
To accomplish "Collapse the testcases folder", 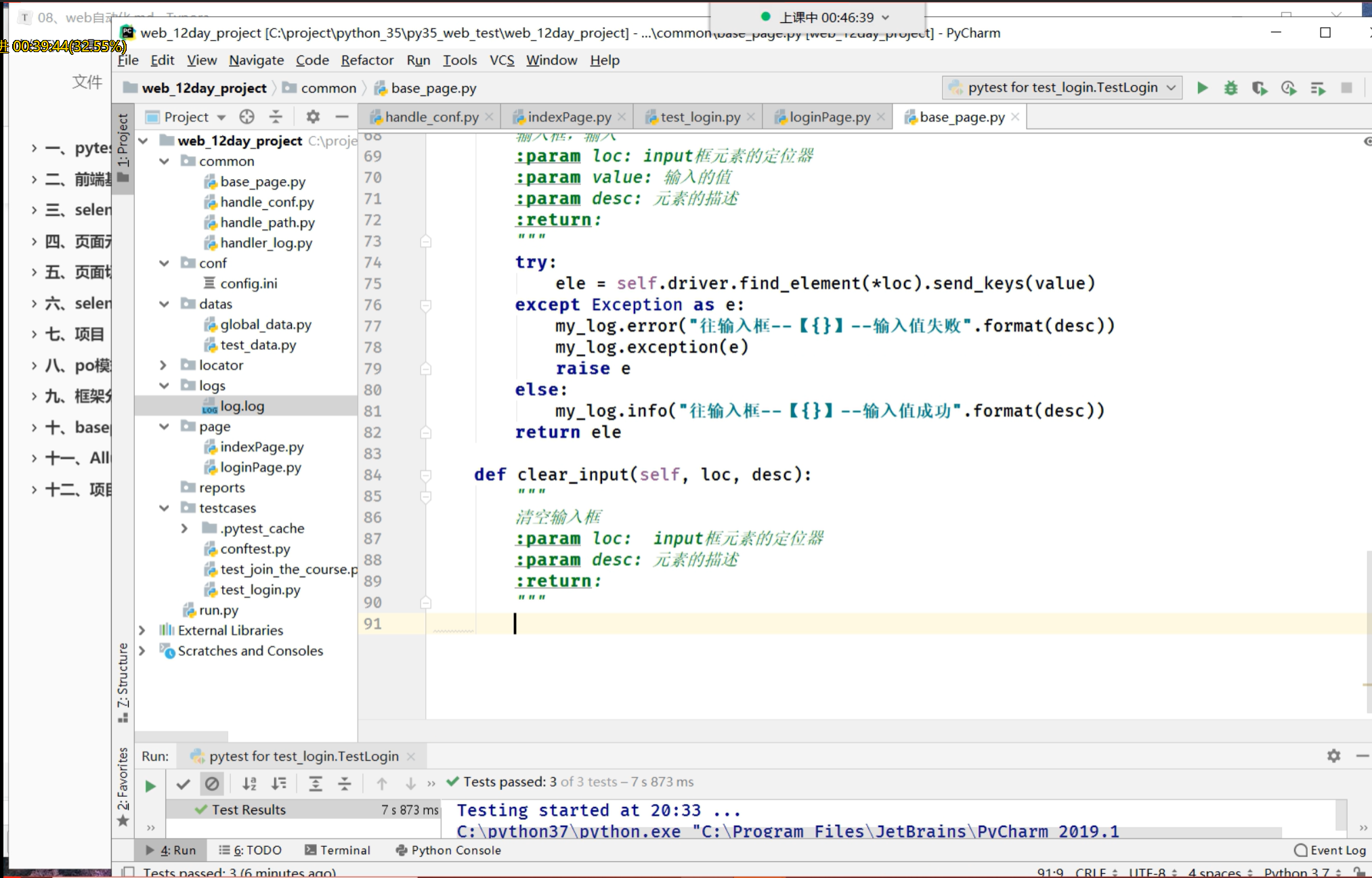I will coord(163,508).
